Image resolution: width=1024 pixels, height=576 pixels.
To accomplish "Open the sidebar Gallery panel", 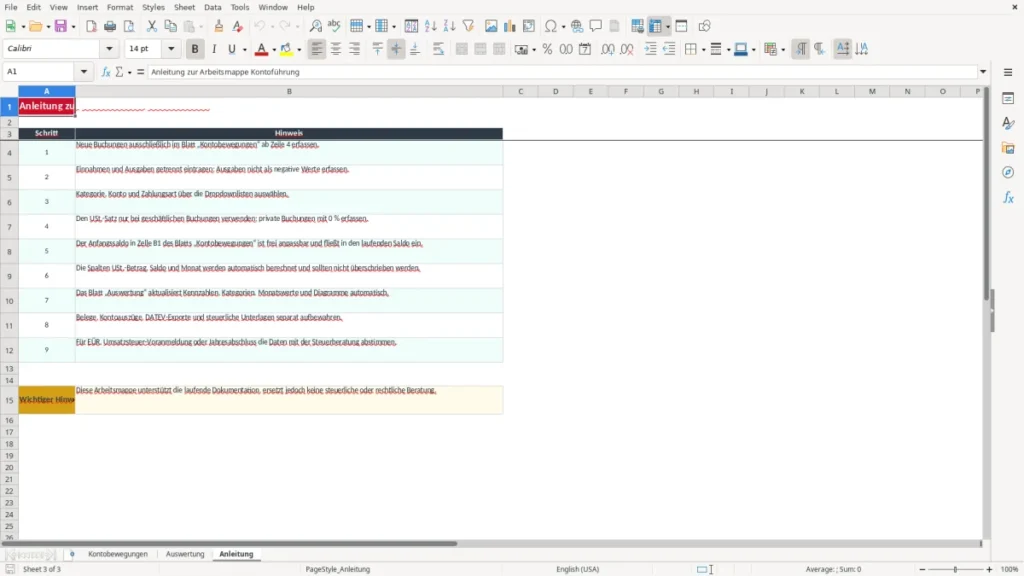I will [x=1008, y=148].
